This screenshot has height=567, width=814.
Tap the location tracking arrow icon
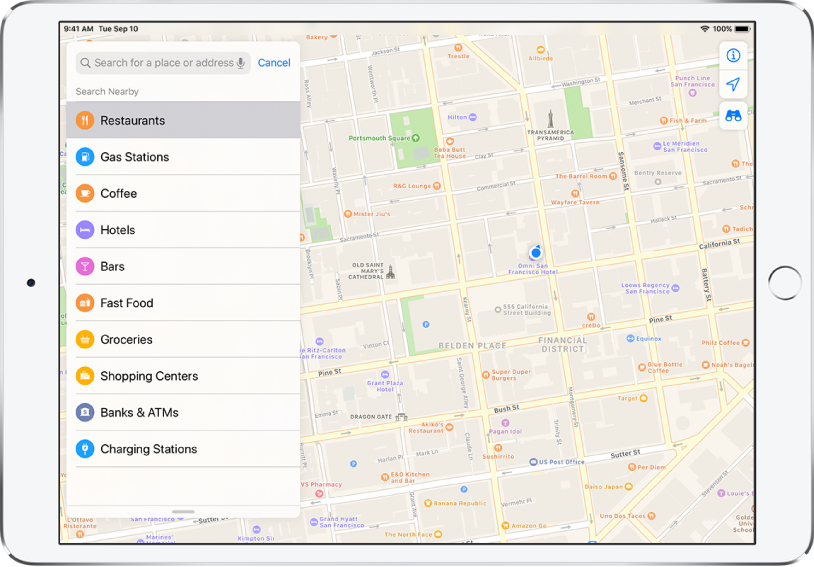pyautogui.click(x=733, y=85)
